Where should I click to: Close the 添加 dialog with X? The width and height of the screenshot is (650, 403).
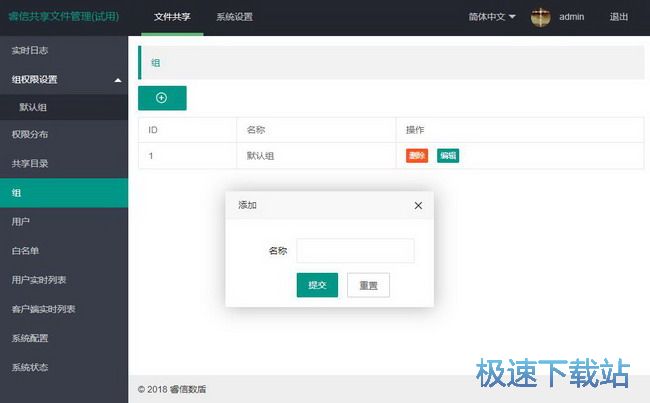click(418, 205)
